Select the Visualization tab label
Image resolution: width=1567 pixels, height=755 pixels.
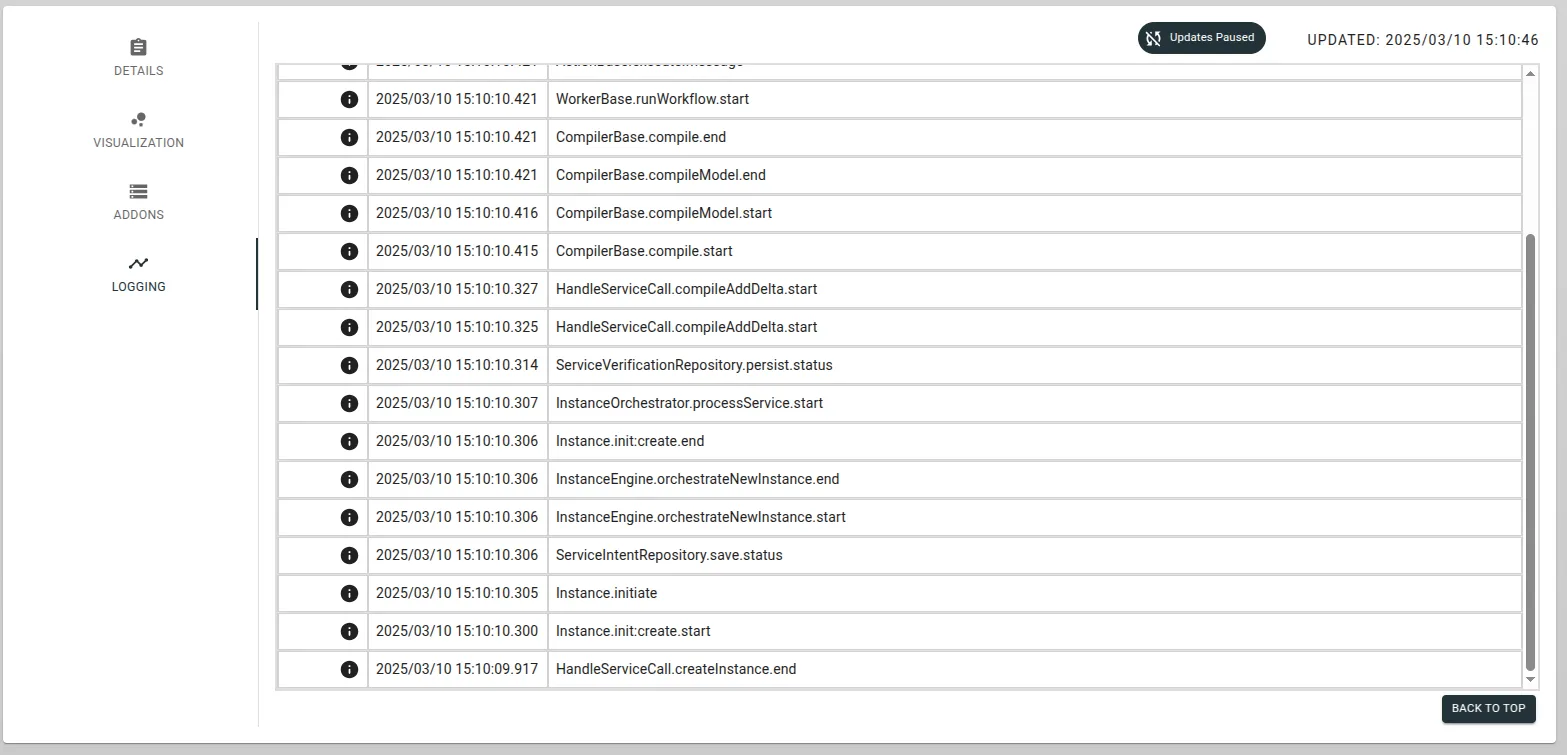pyautogui.click(x=138, y=143)
